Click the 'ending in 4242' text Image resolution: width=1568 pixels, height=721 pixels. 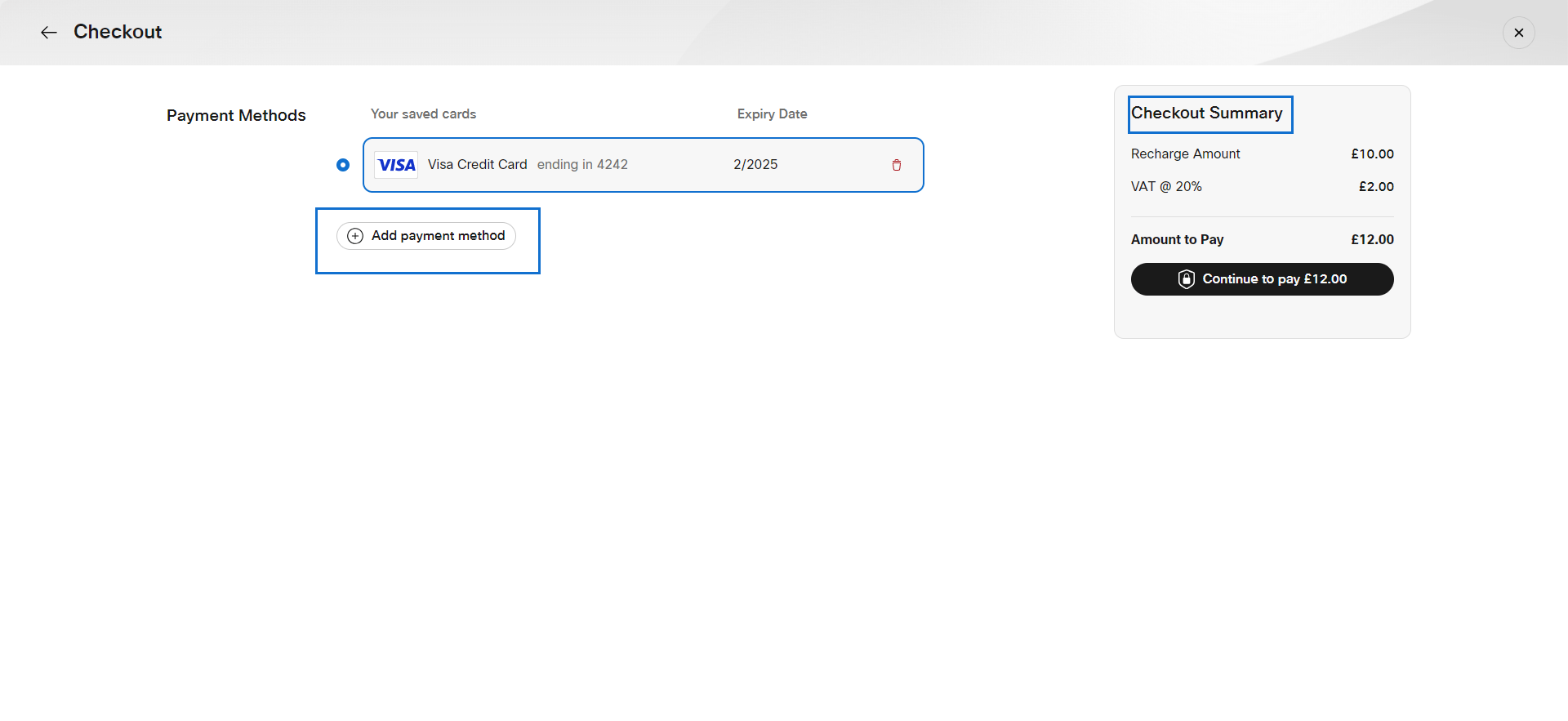click(582, 164)
